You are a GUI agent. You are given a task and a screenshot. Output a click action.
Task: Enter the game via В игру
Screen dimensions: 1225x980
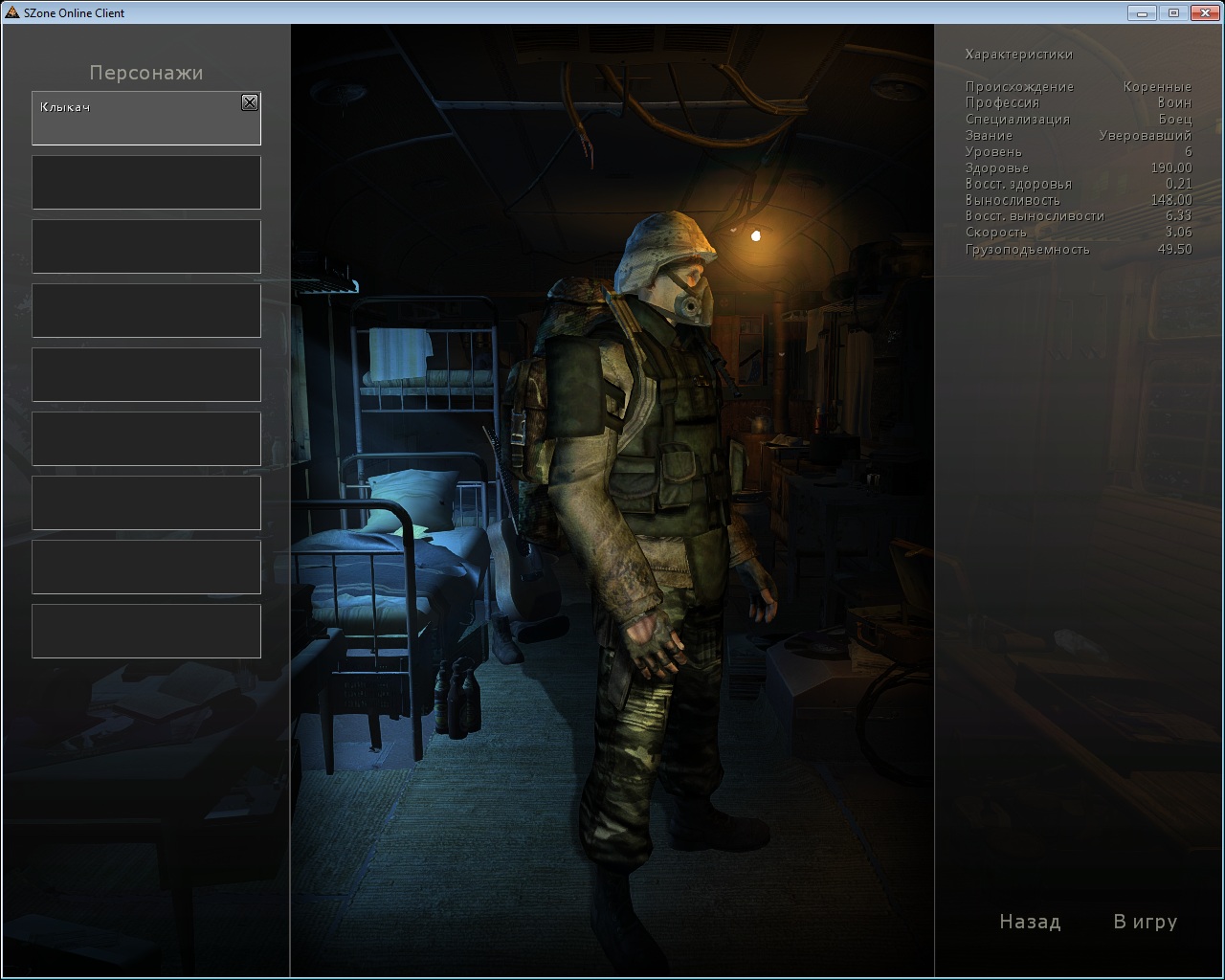pyautogui.click(x=1145, y=922)
